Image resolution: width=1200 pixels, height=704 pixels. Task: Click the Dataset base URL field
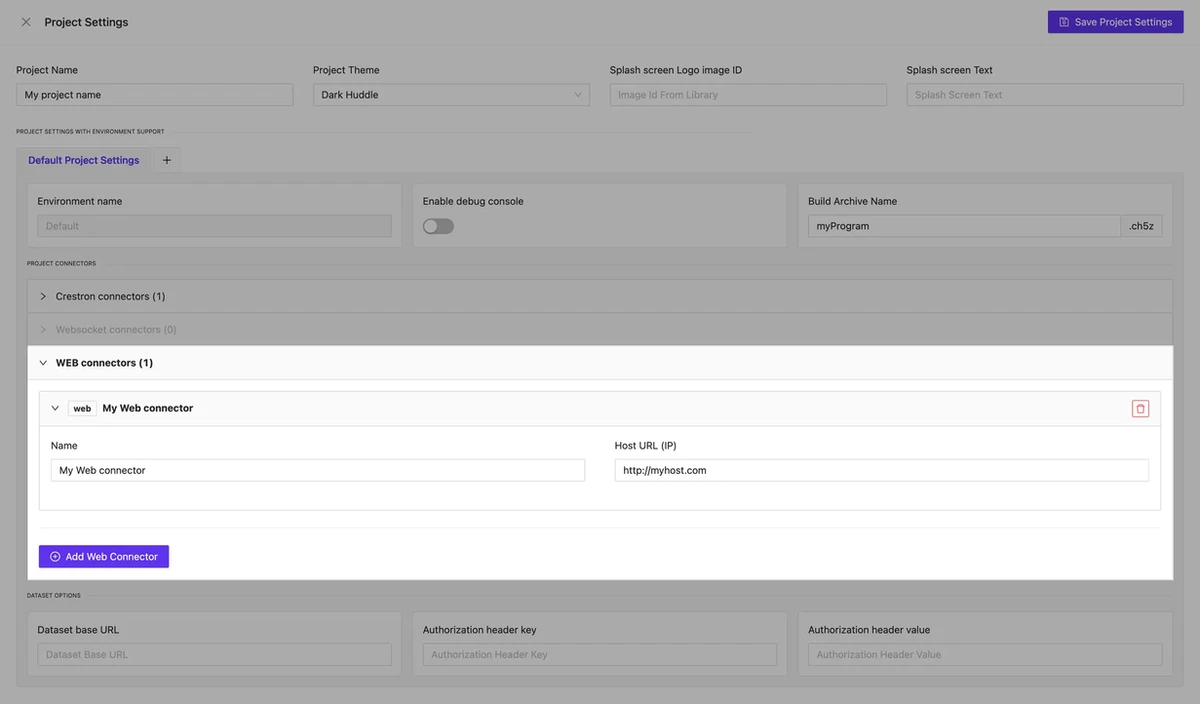click(x=213, y=654)
